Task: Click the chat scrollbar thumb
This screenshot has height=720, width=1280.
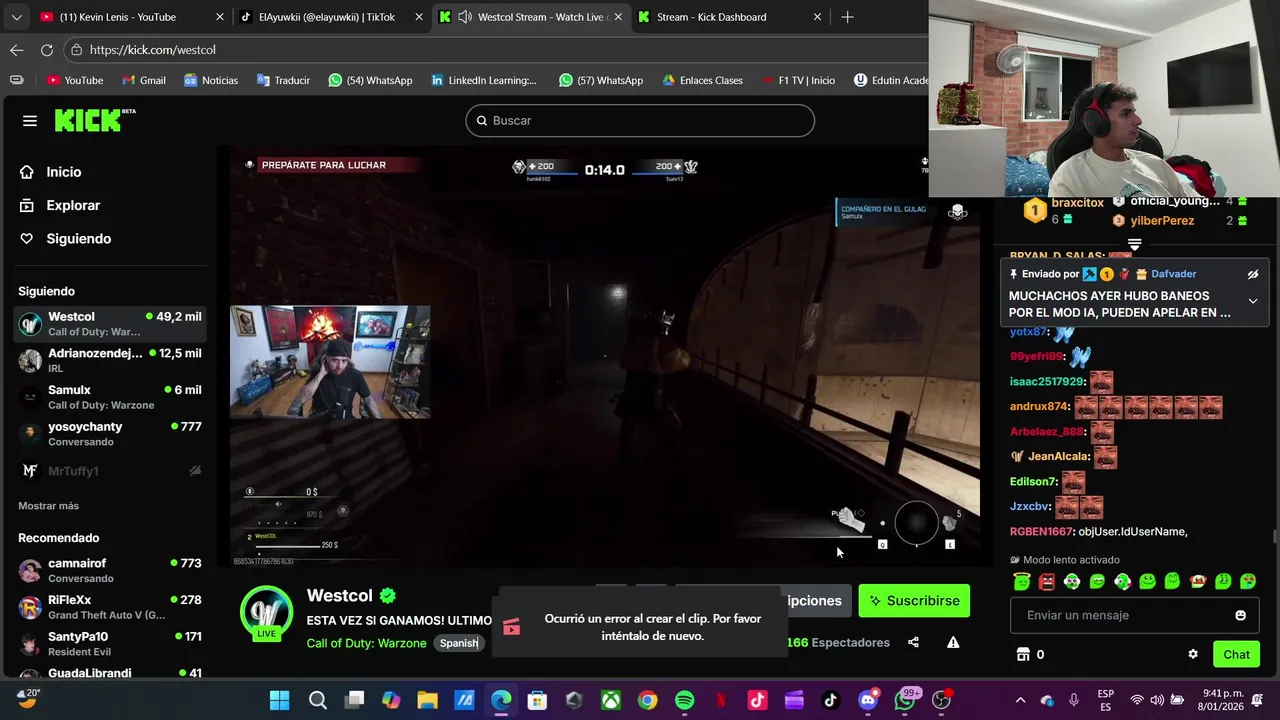Action: [x=1274, y=537]
